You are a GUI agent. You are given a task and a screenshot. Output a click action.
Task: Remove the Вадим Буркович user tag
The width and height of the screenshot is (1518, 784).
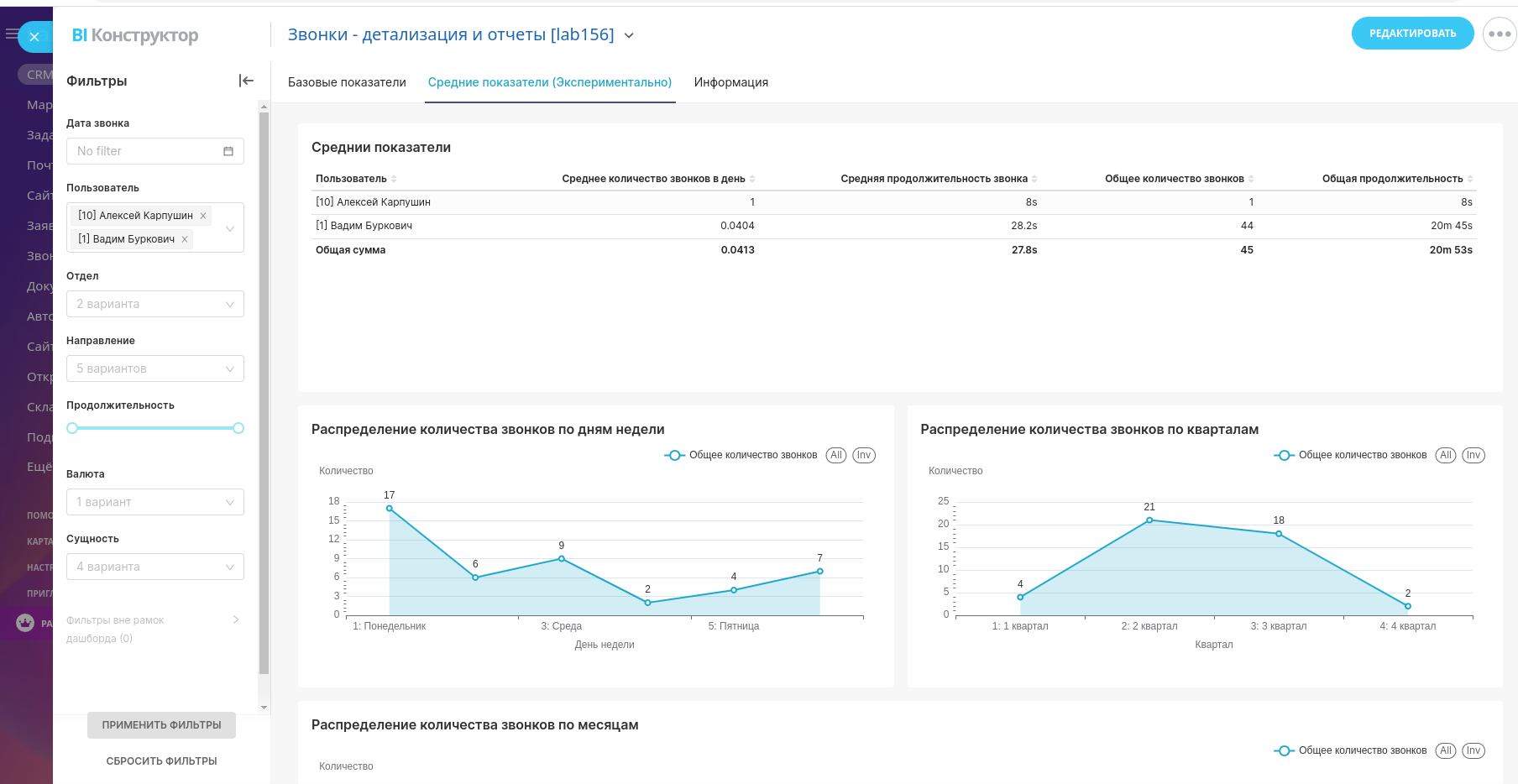[185, 239]
